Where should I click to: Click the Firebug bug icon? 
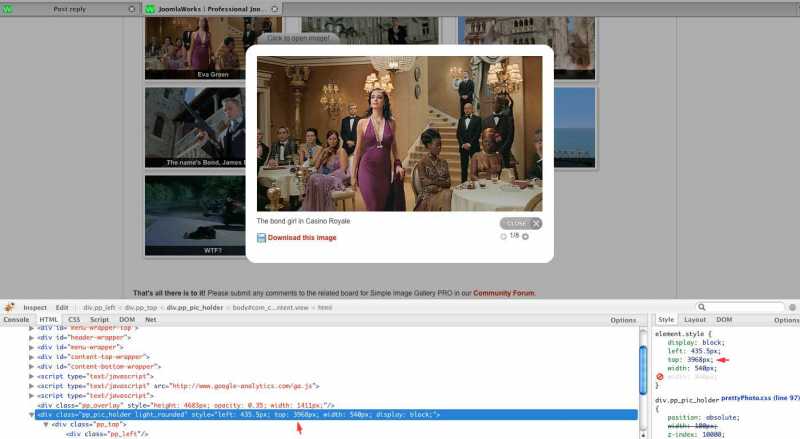click(x=9, y=307)
